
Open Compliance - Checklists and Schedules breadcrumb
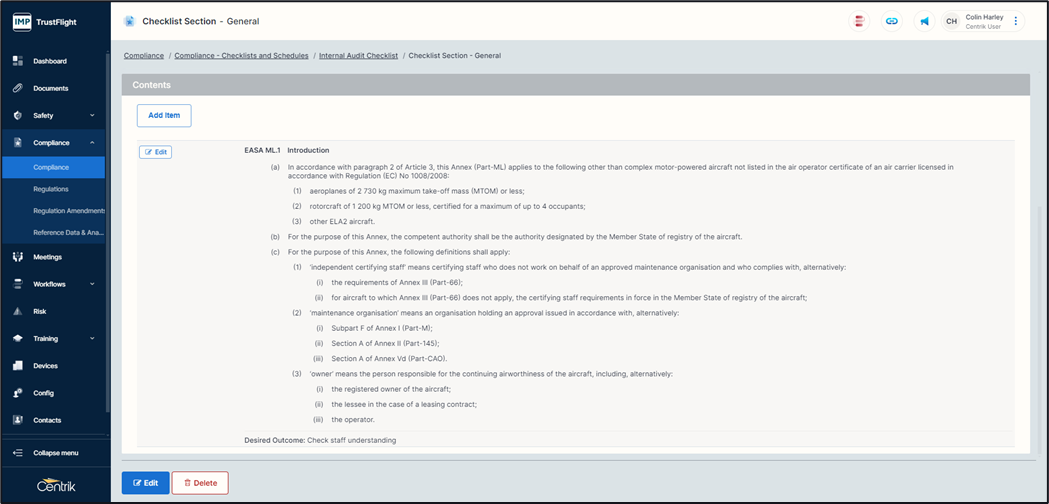242,56
